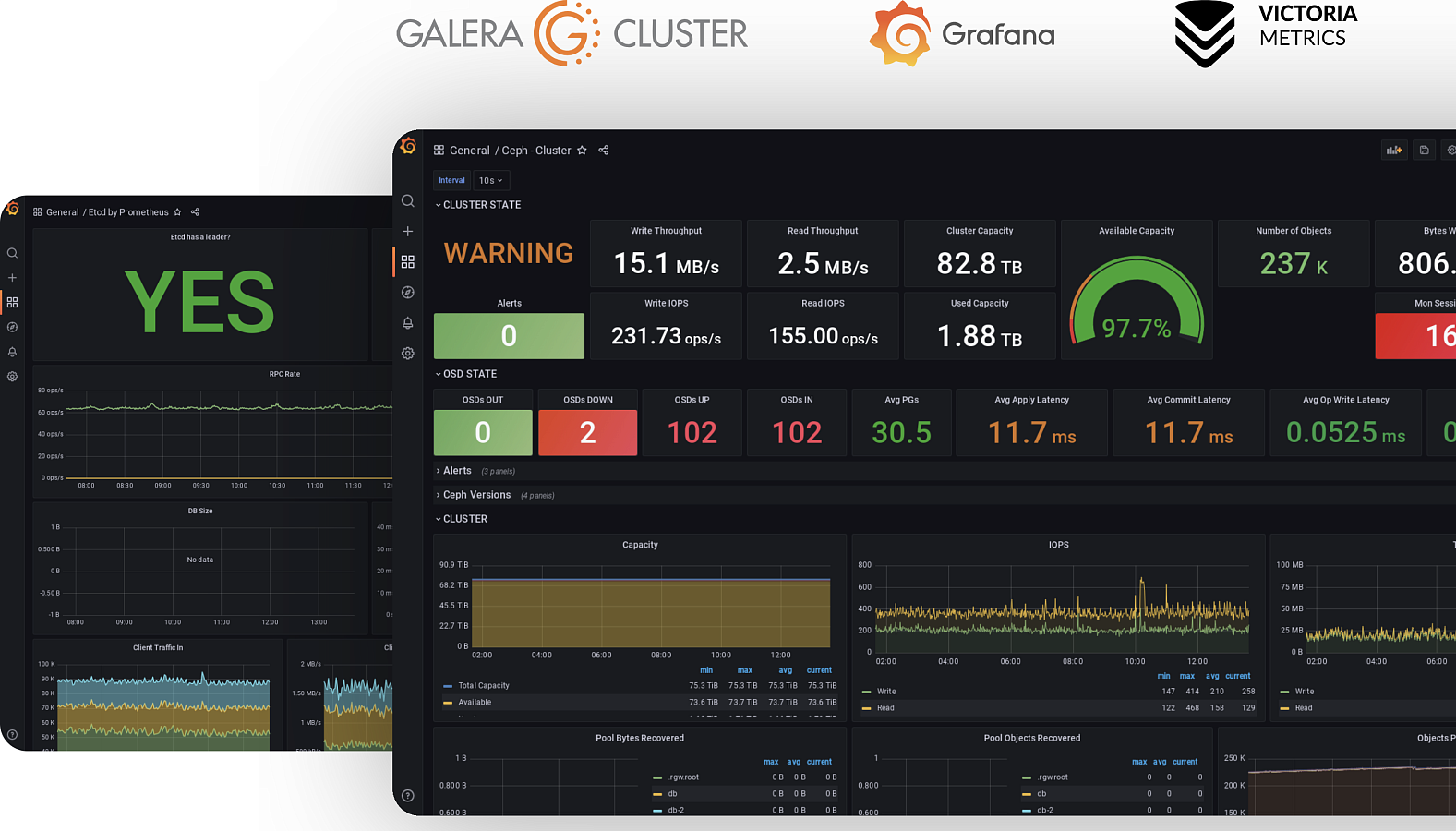Click the Available legend color line in Capacity
The height and width of the screenshot is (831, 1456).
pos(448,703)
